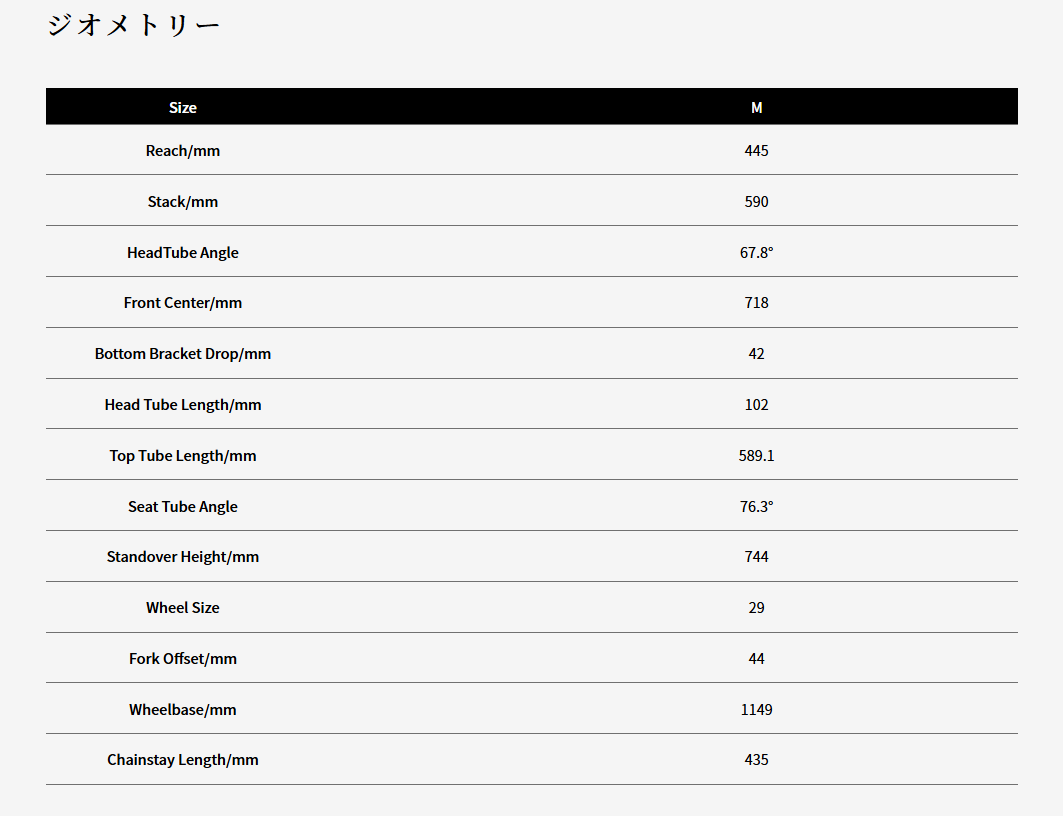Select the Head Tube Length value 102

coord(757,405)
